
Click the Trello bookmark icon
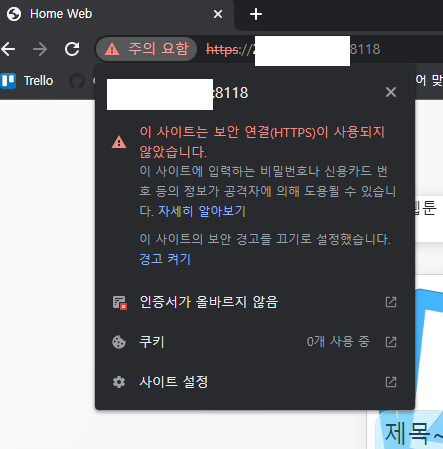(x=8, y=81)
